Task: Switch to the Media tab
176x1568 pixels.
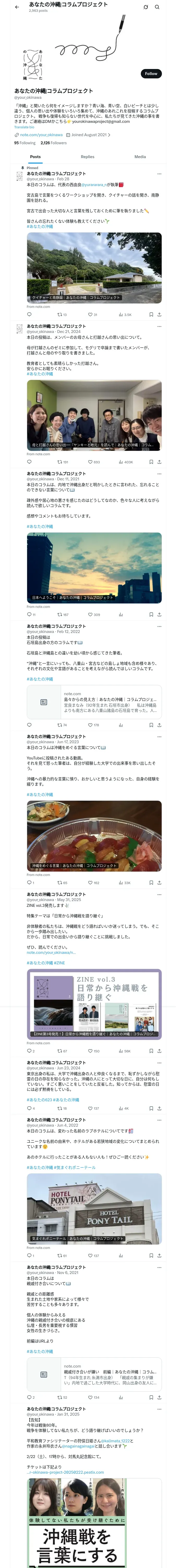Action: (x=140, y=157)
